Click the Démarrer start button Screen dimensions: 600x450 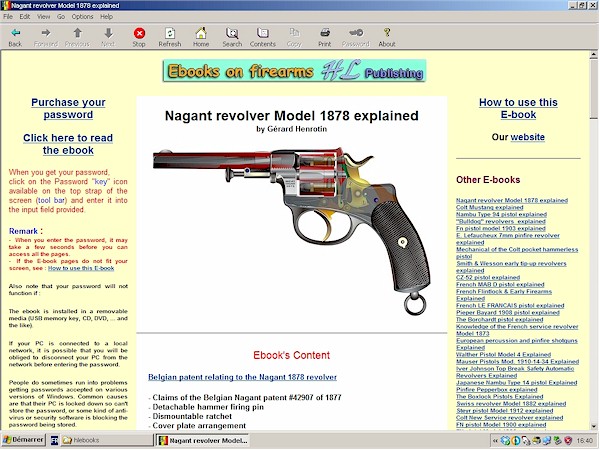tap(23, 440)
